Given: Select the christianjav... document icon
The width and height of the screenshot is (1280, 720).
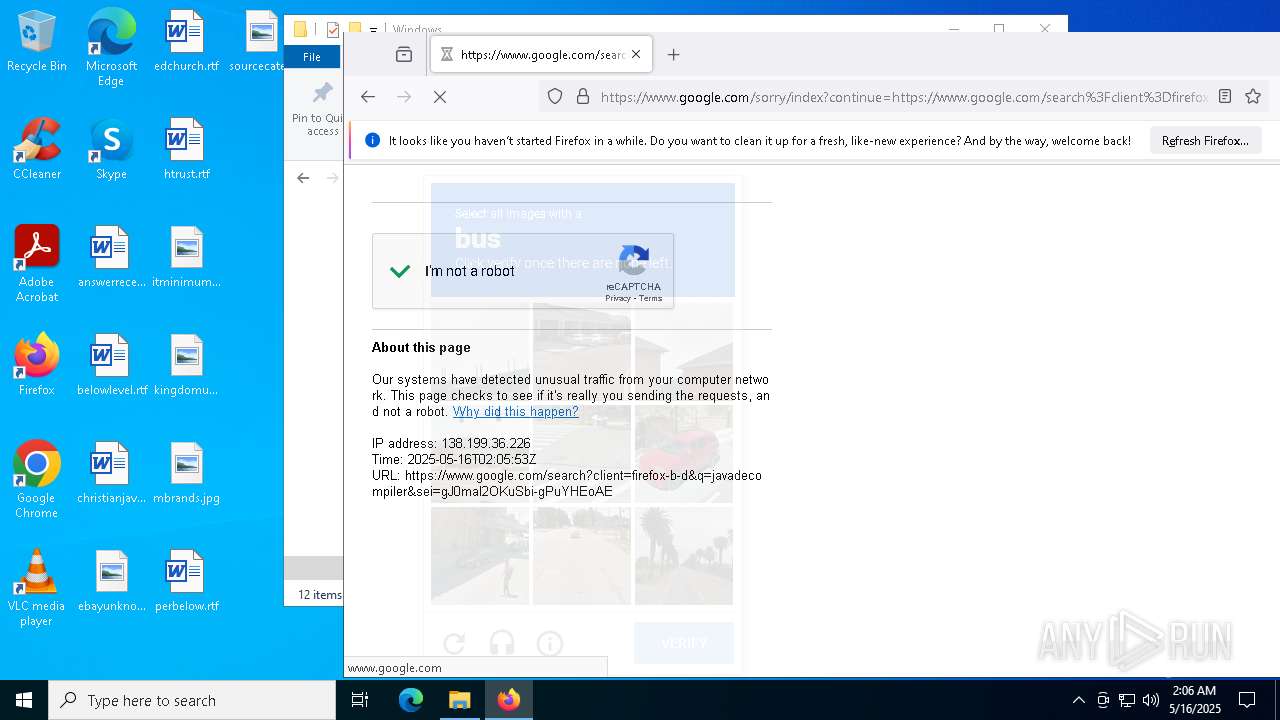Looking at the screenshot, I should click(x=111, y=472).
